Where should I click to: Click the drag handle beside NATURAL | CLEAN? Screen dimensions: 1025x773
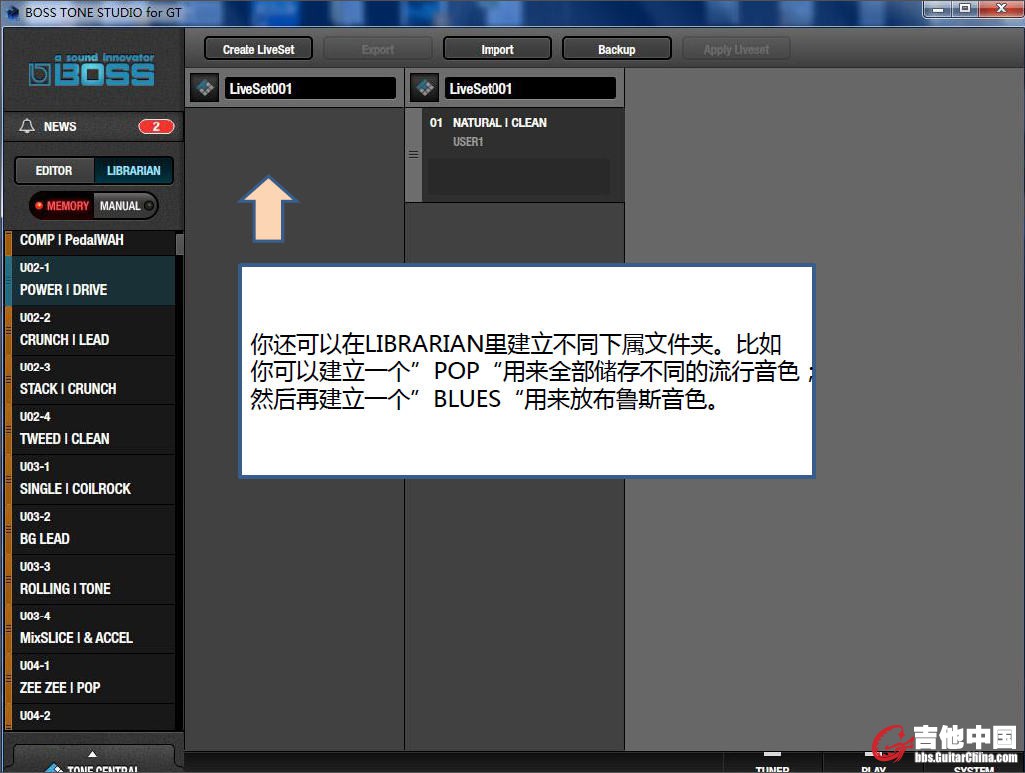413,155
